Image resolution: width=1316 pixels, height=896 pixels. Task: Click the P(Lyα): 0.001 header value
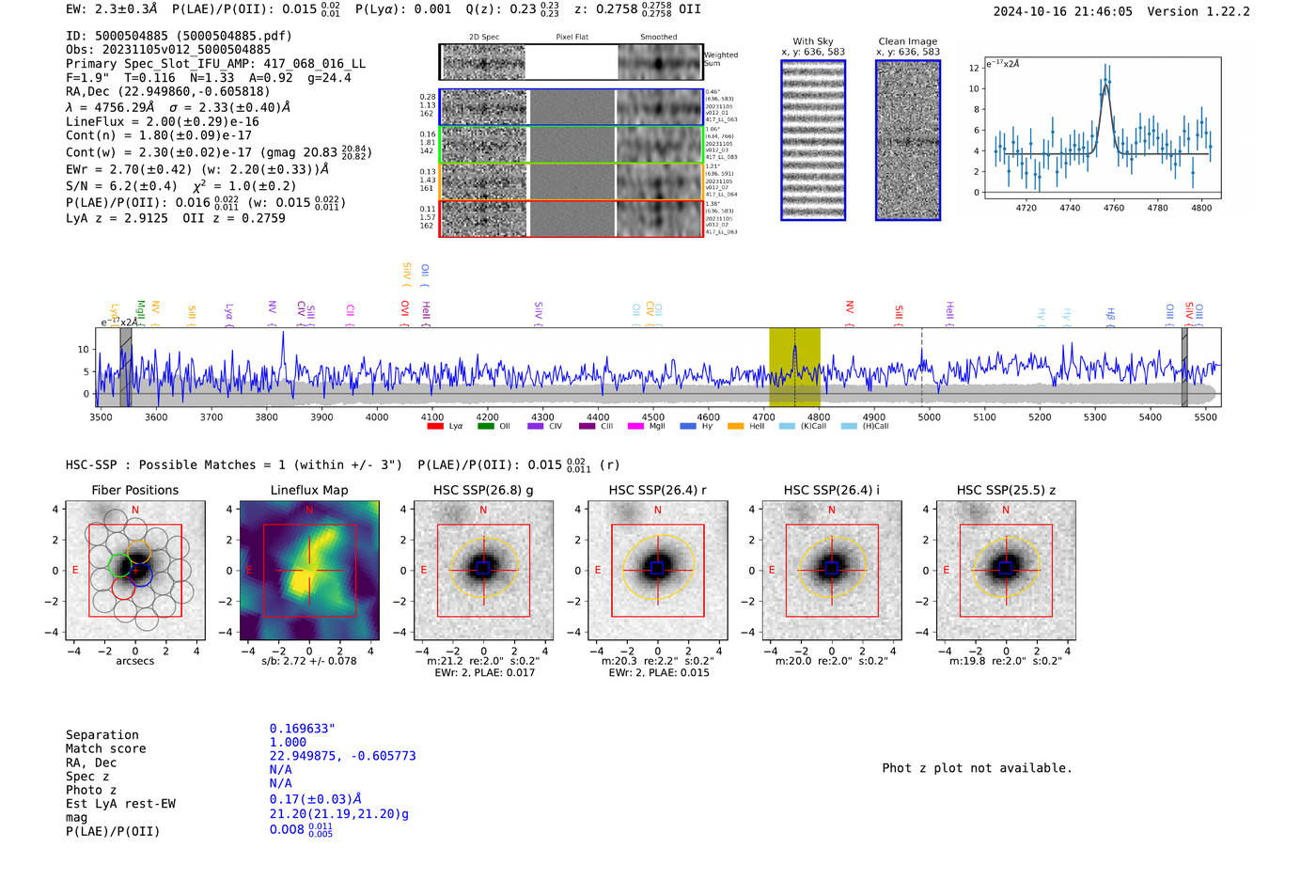click(403, 9)
